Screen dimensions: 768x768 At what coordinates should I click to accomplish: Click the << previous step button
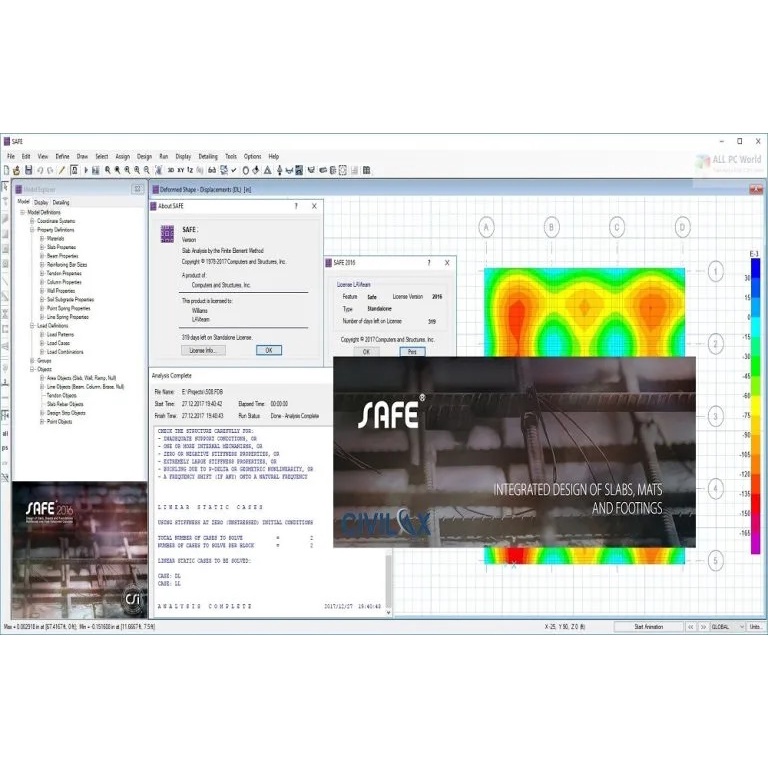coord(691,627)
